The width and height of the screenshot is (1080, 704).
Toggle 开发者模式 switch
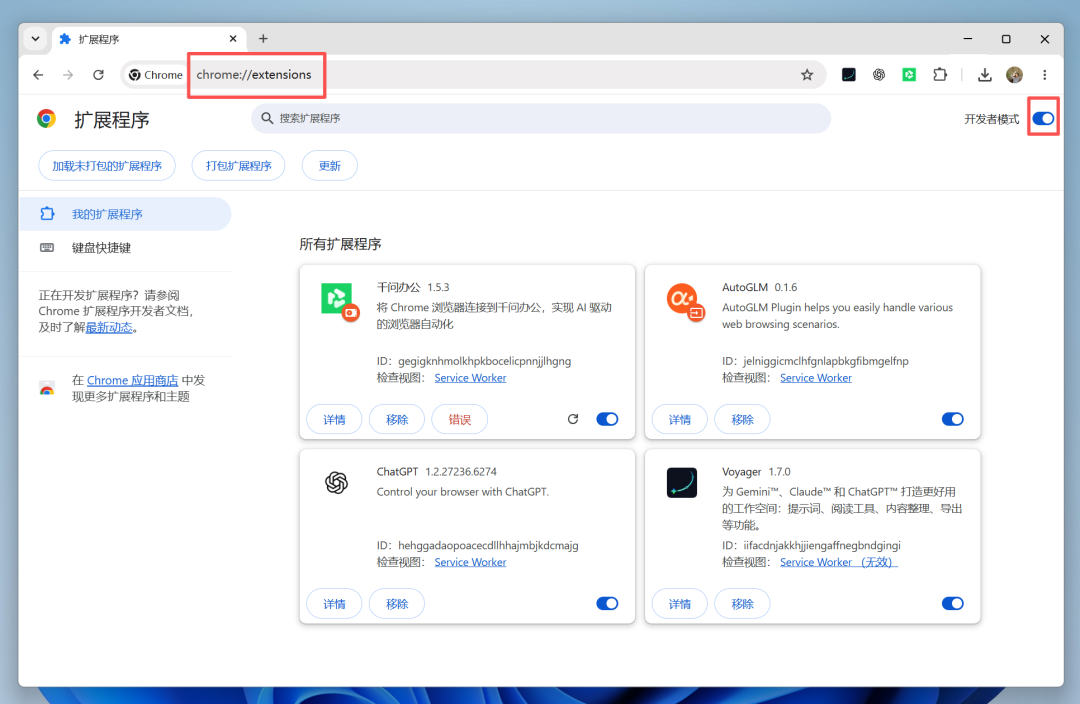tap(1043, 118)
